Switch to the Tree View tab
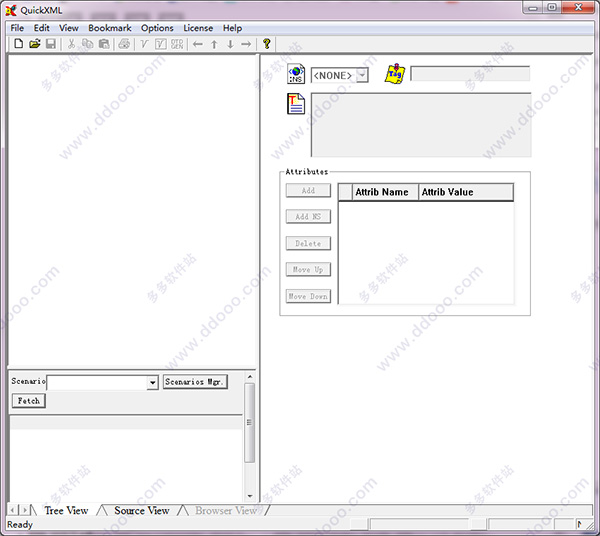 pos(66,510)
